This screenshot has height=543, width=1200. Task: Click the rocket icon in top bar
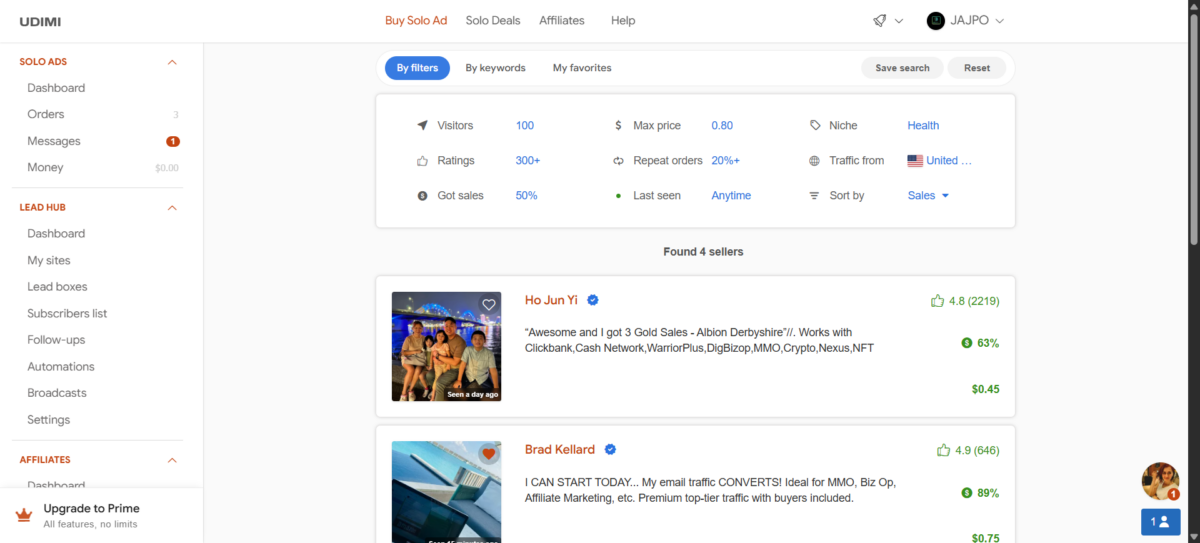880,20
